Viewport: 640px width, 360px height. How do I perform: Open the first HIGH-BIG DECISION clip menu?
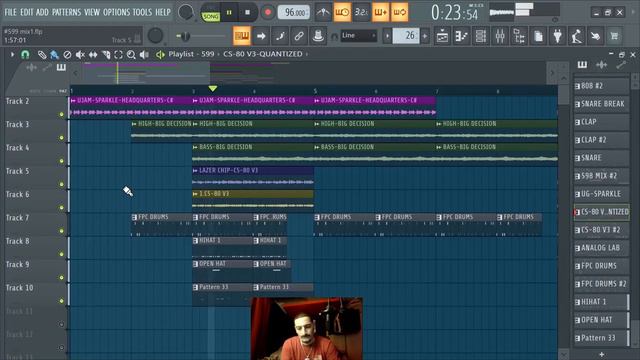[x=134, y=124]
